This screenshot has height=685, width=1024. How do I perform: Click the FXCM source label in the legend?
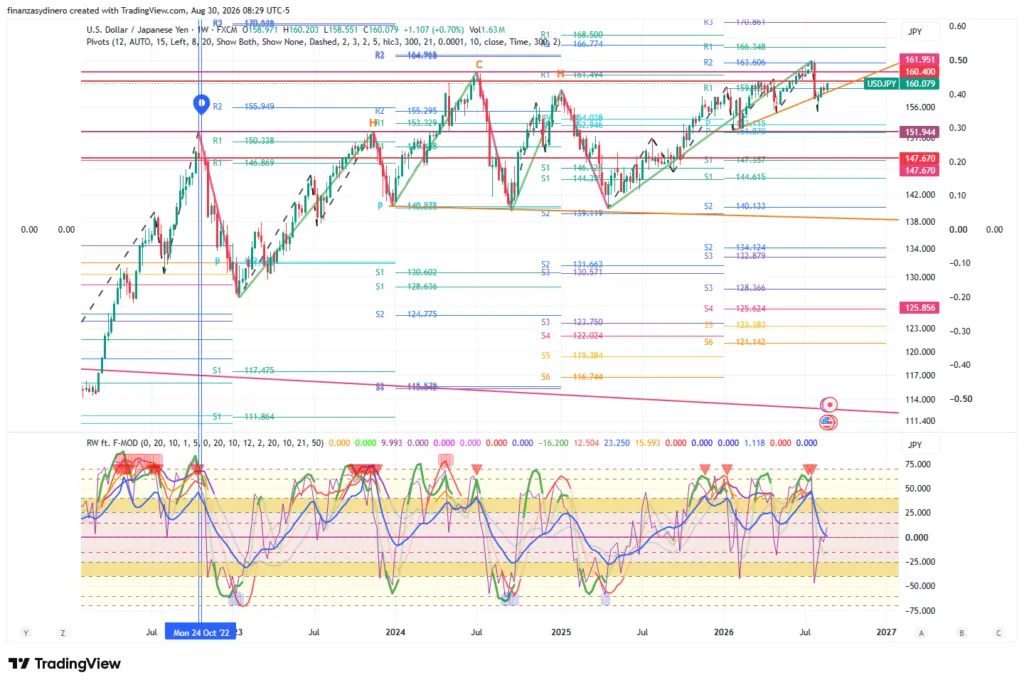click(227, 29)
